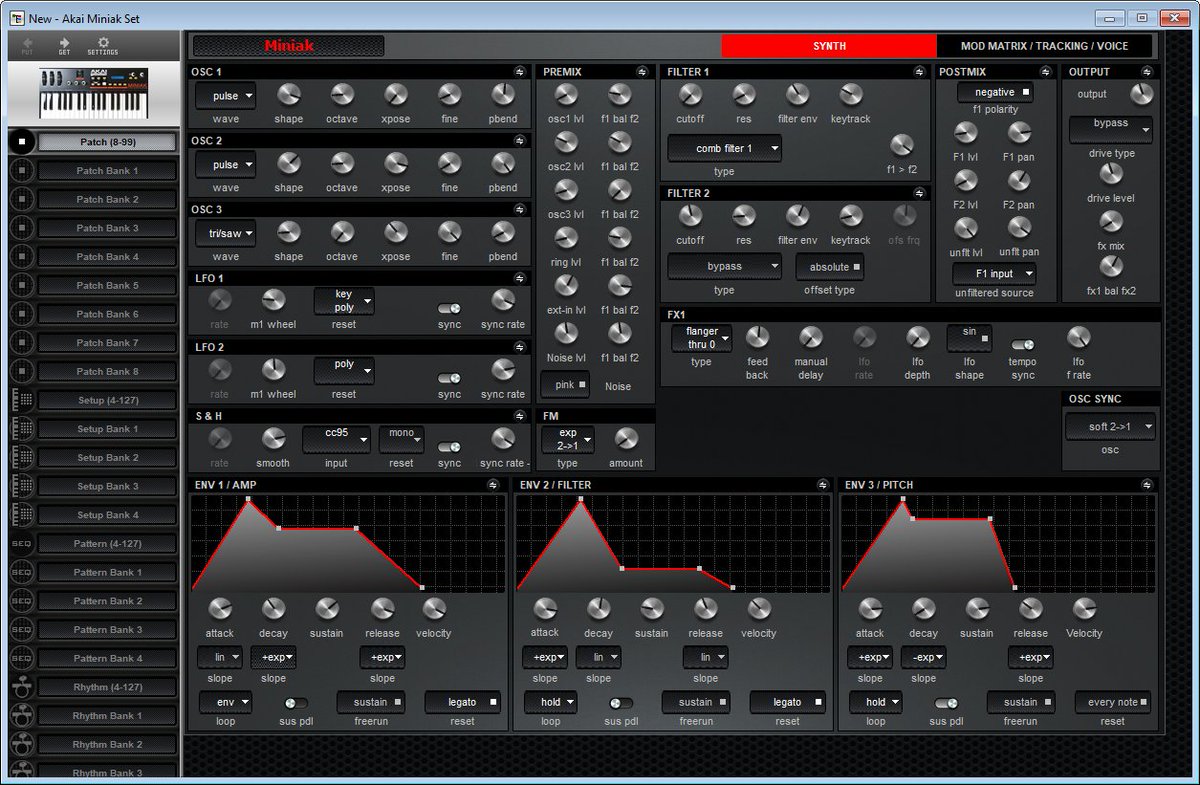The width and height of the screenshot is (1200, 785).
Task: Toggle the negative f1 polarity button
Action: point(995,92)
